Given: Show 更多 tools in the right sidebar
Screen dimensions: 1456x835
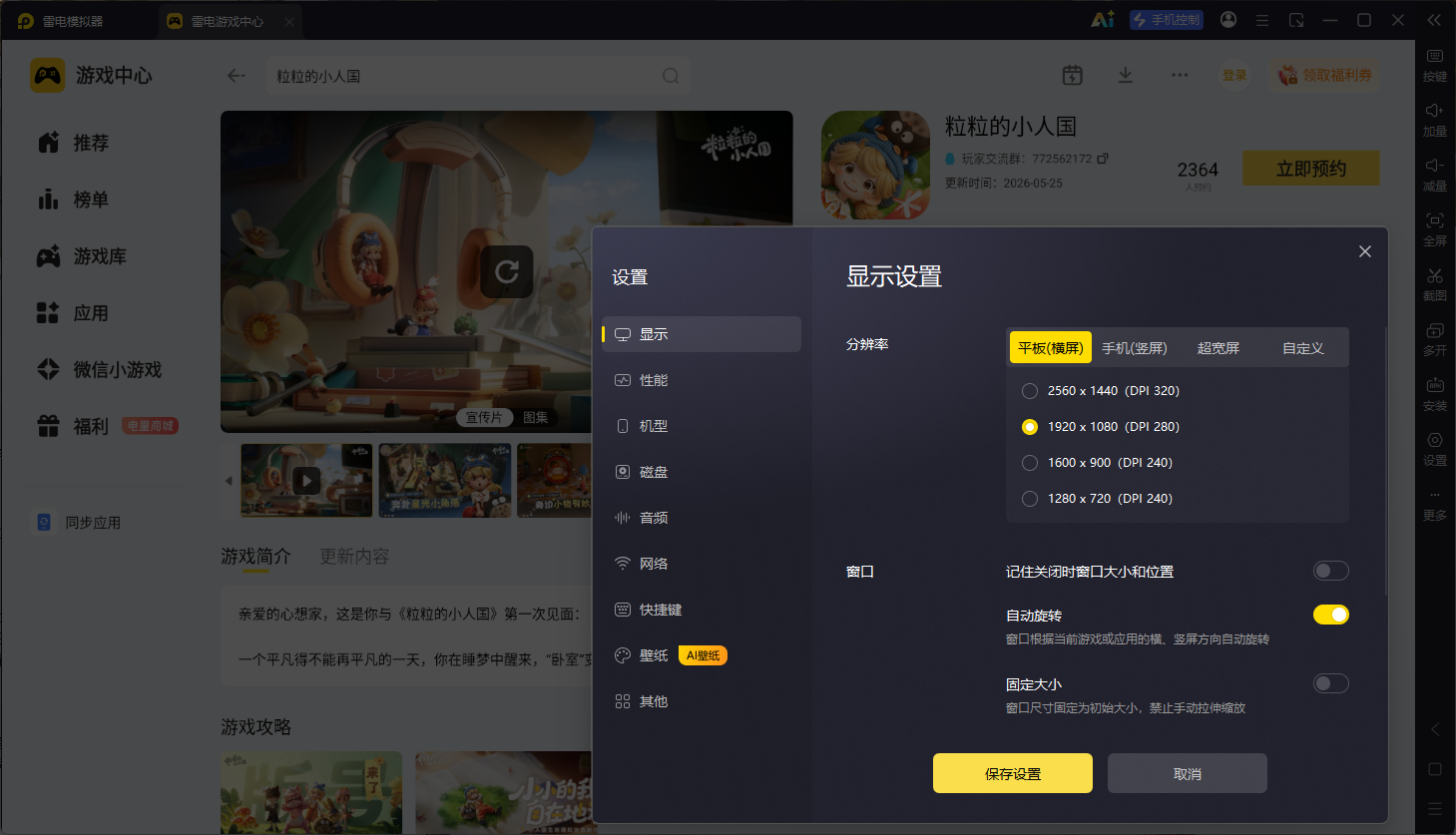Looking at the screenshot, I should point(1435,505).
